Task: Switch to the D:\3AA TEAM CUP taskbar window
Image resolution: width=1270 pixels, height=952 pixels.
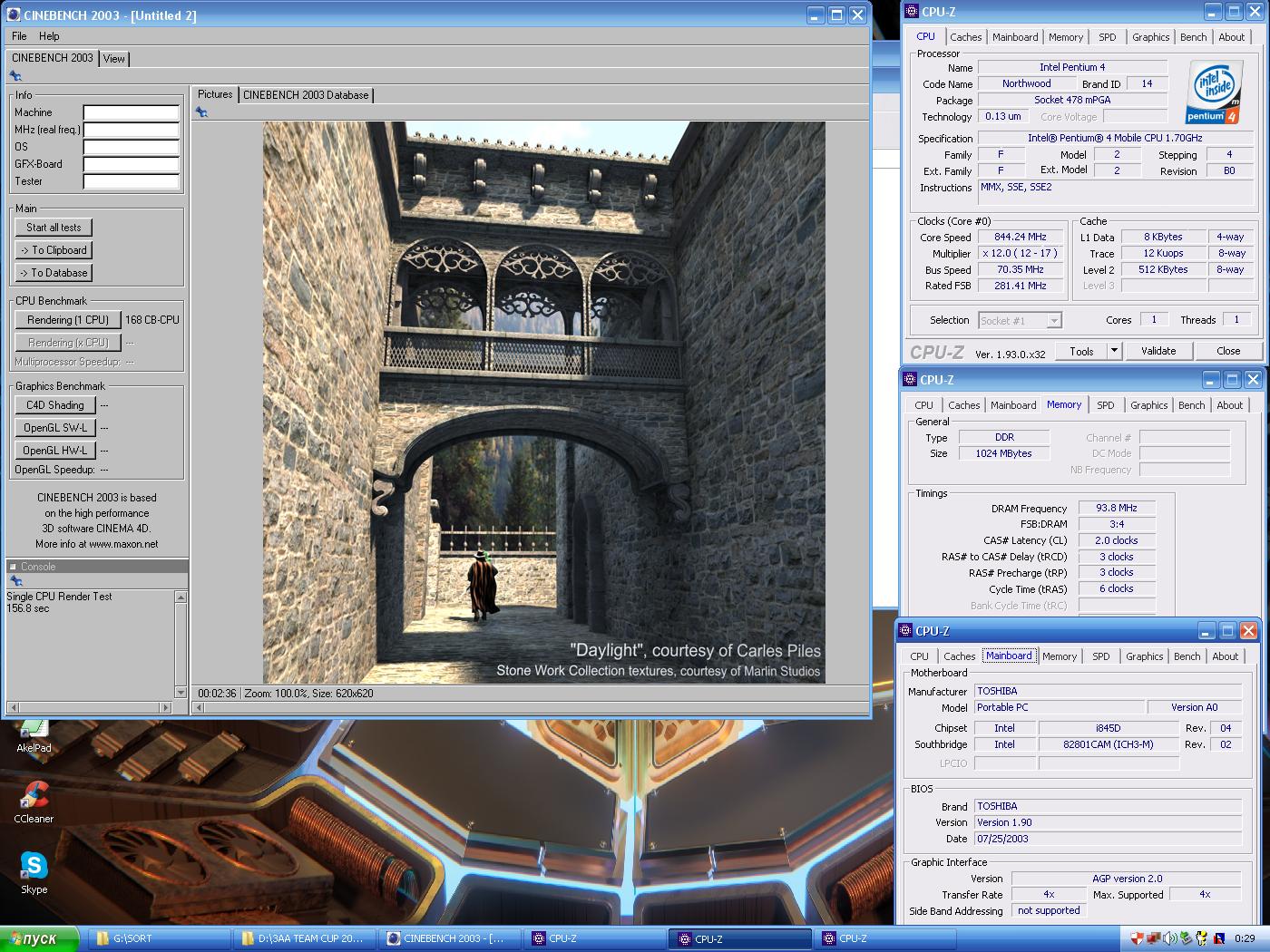Action: pyautogui.click(x=306, y=938)
